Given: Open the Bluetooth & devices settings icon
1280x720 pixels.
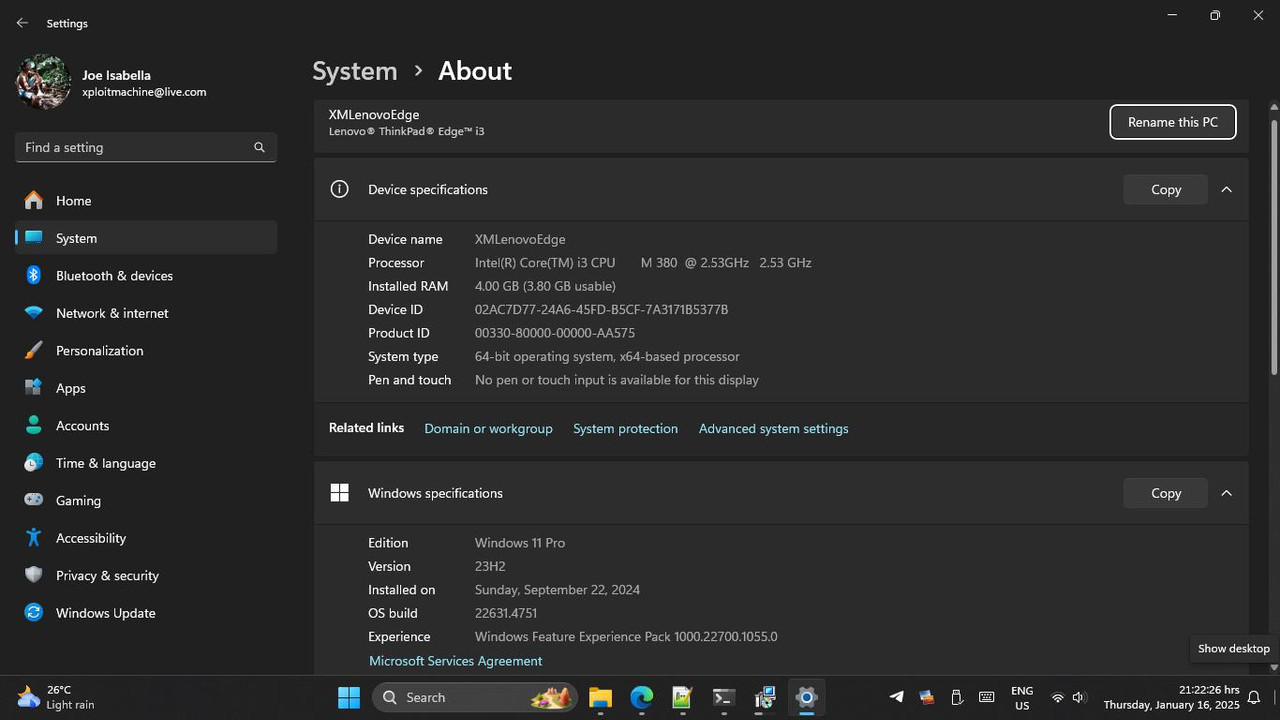Looking at the screenshot, I should click(34, 276).
